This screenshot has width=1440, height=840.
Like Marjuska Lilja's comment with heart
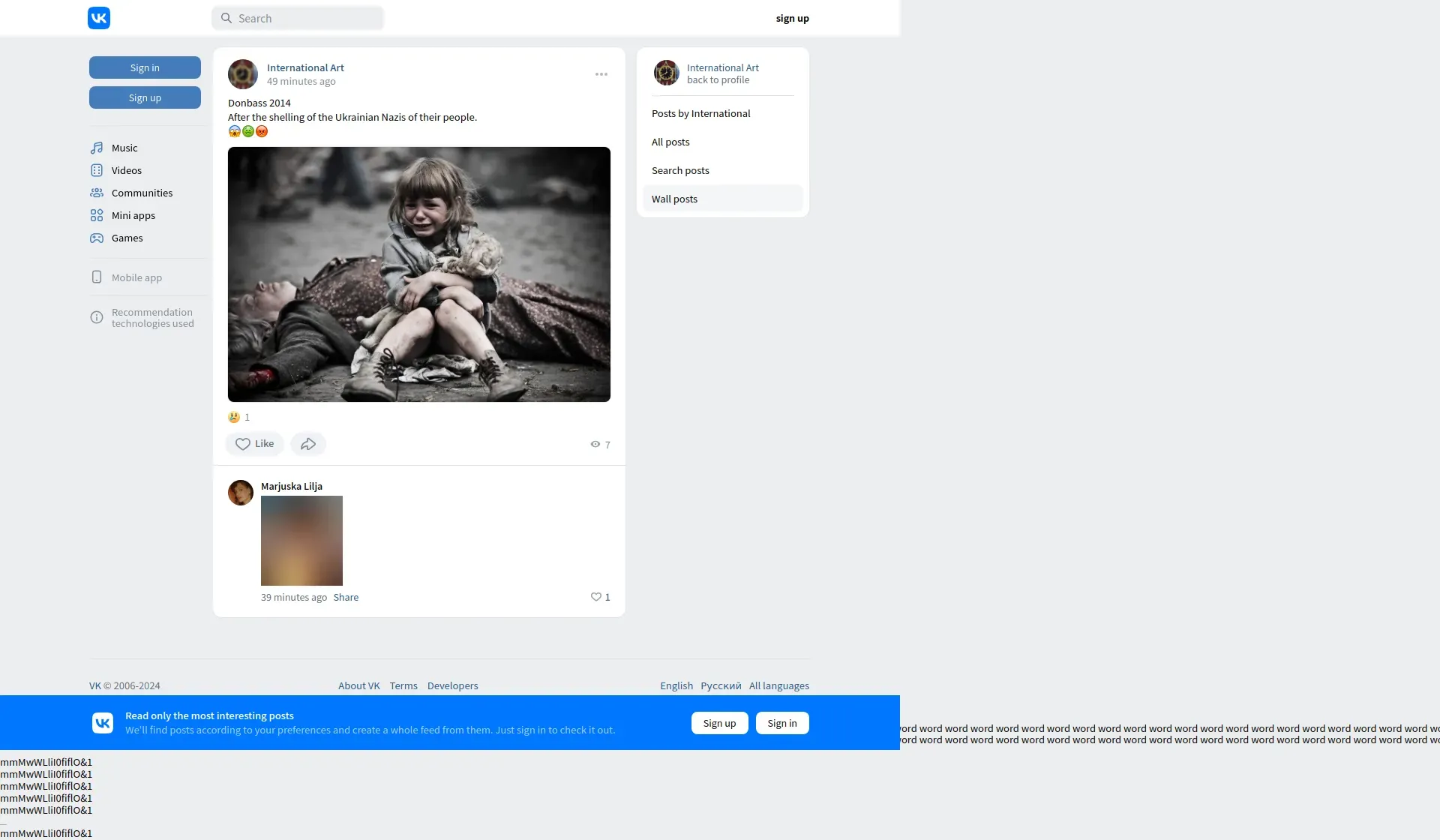pyautogui.click(x=596, y=597)
